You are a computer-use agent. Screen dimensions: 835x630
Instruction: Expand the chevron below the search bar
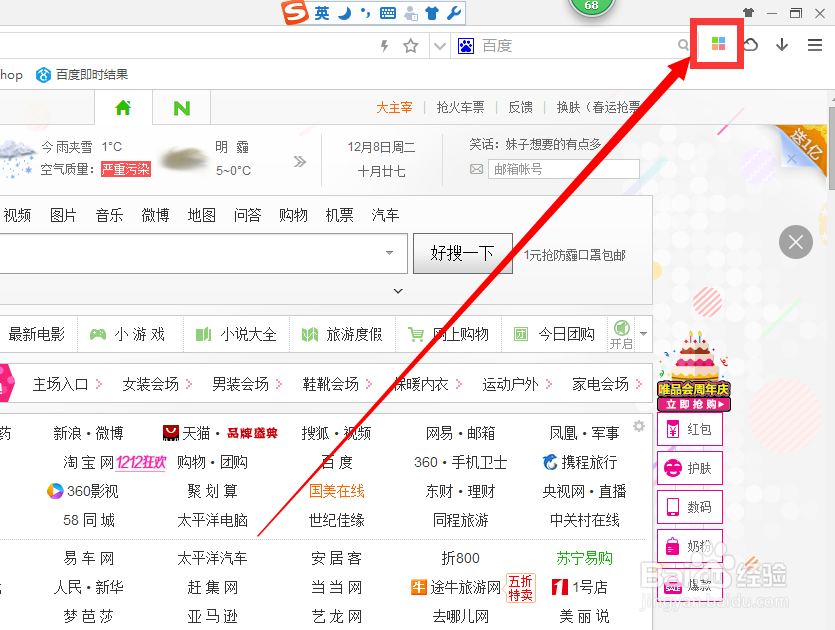pyautogui.click(x=397, y=291)
